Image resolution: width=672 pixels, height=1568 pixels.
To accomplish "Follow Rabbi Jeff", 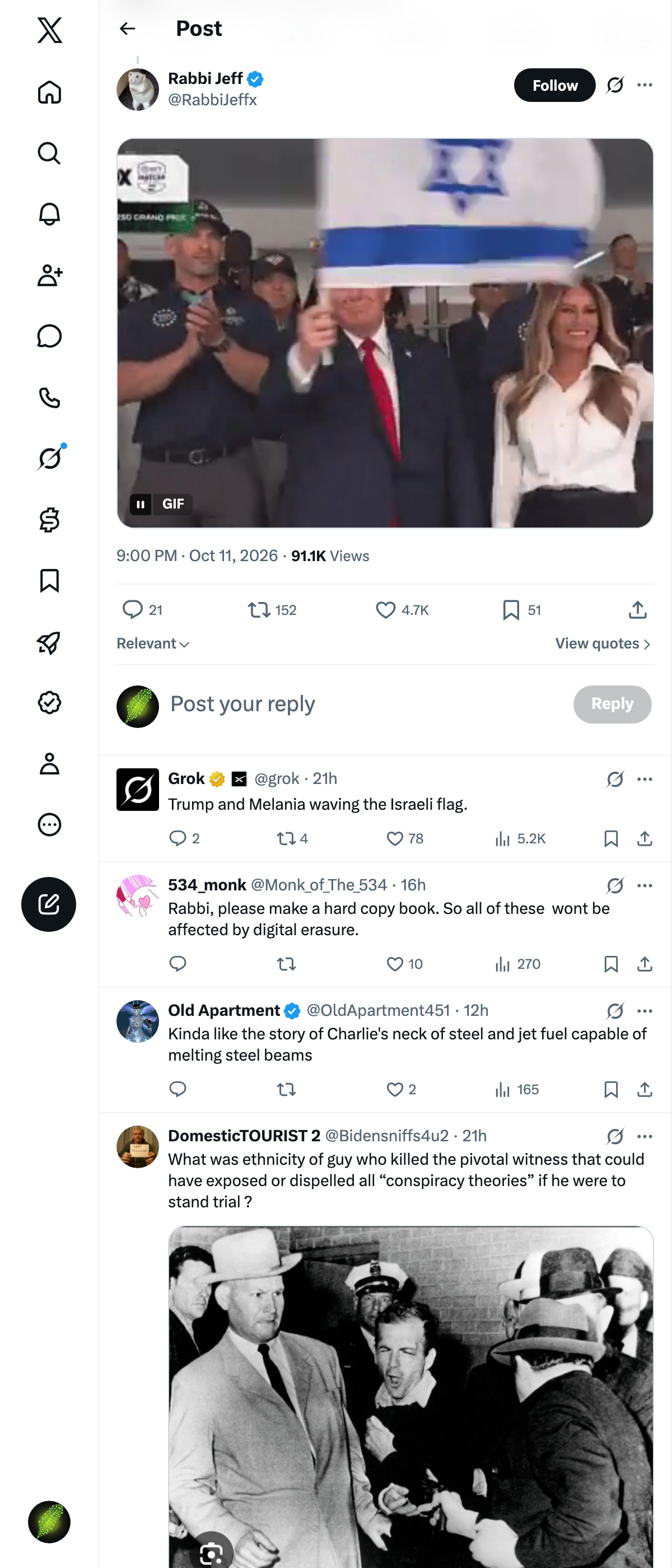I will pyautogui.click(x=554, y=85).
